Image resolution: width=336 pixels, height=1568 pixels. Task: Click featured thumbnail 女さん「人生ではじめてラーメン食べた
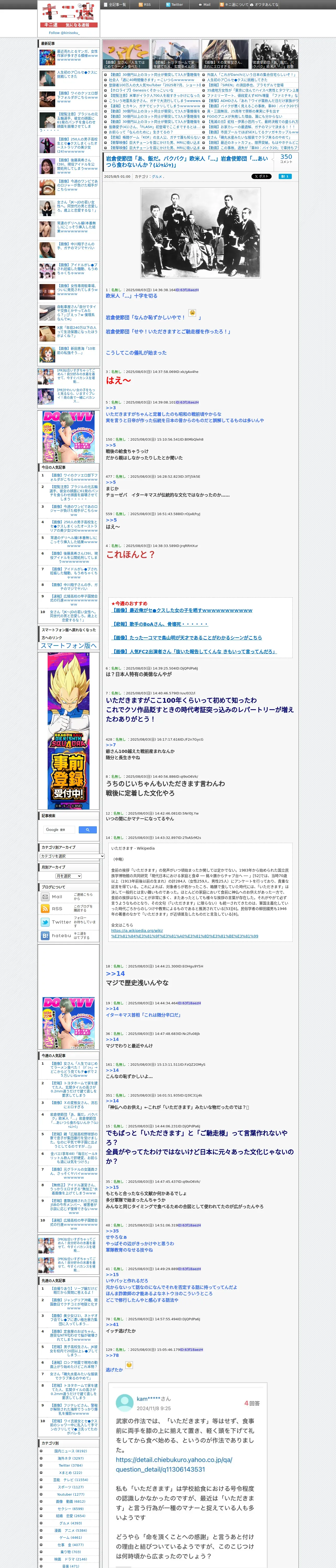coord(126,54)
